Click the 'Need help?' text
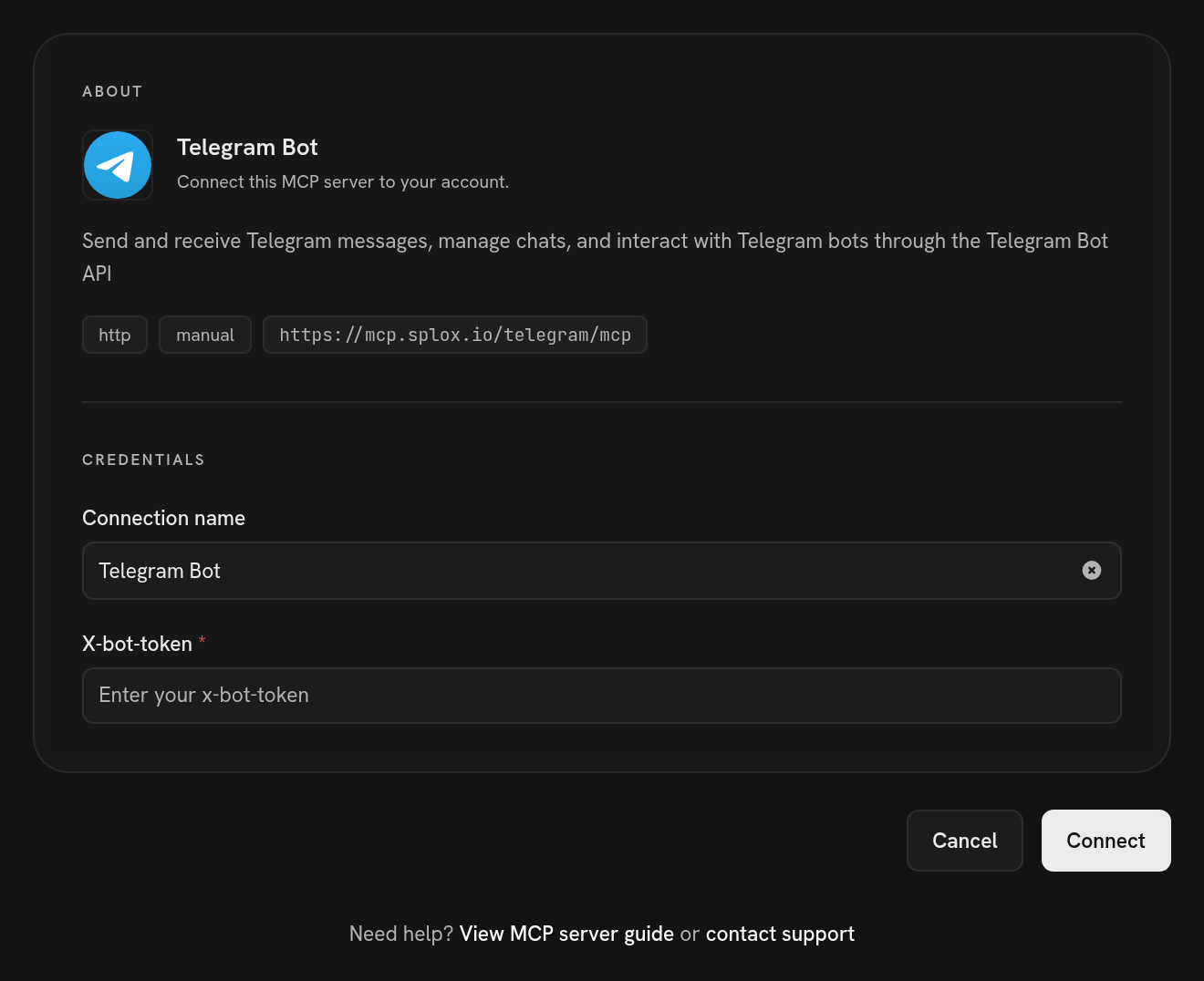Image resolution: width=1204 pixels, height=981 pixels. tap(401, 934)
